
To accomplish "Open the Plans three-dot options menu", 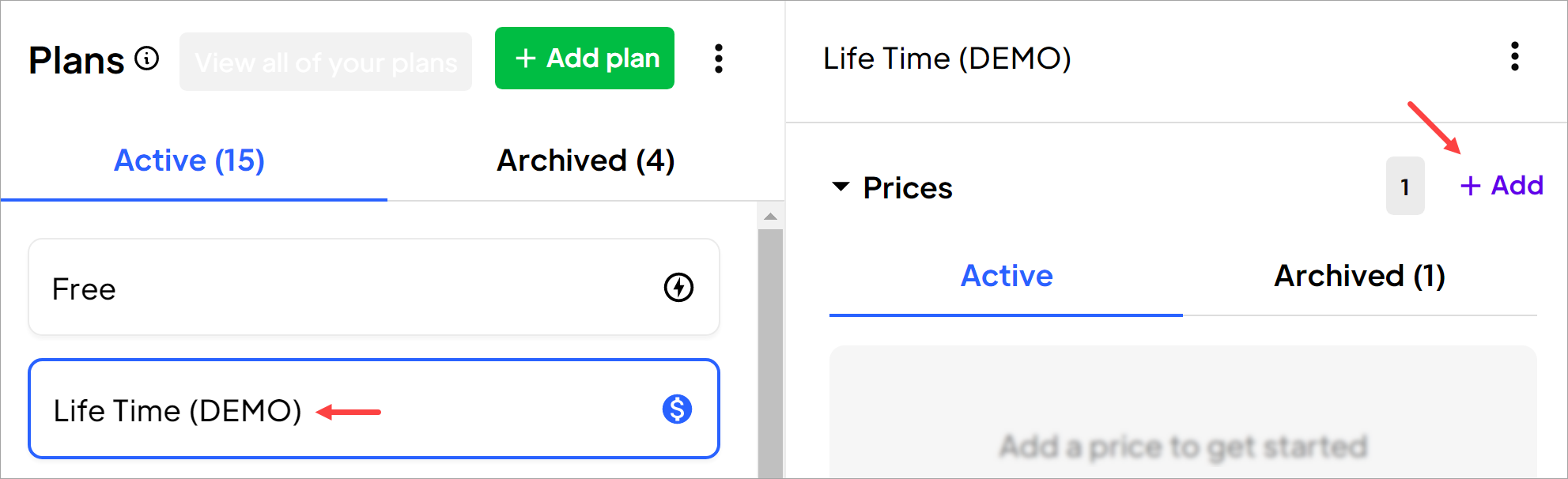I will pyautogui.click(x=718, y=58).
